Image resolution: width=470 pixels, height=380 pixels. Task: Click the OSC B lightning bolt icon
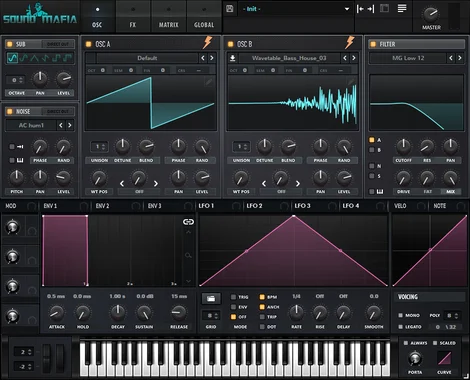click(349, 43)
